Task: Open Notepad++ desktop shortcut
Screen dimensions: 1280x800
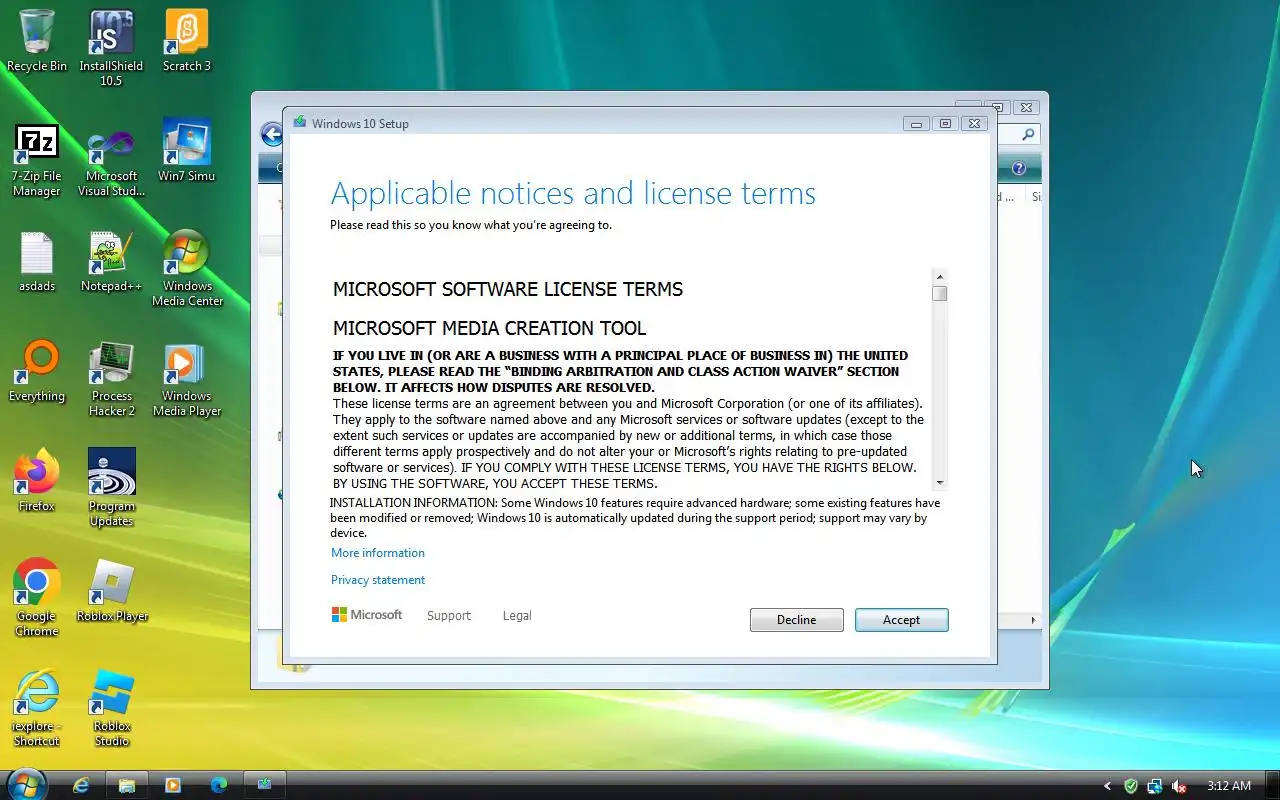Action: [111, 262]
